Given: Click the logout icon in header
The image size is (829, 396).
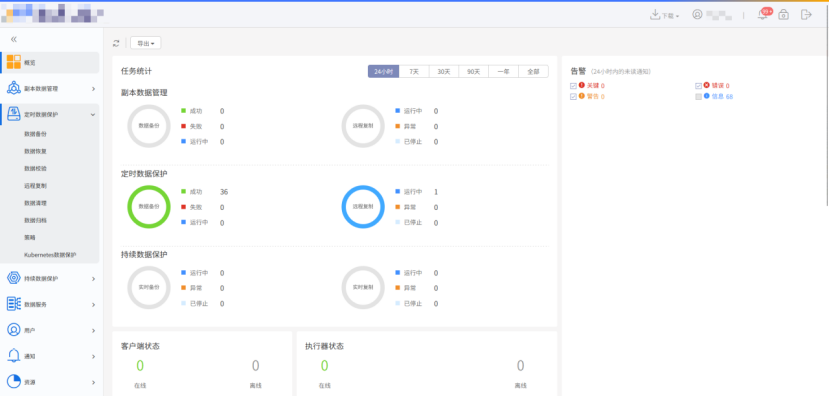Looking at the screenshot, I should 806,15.
